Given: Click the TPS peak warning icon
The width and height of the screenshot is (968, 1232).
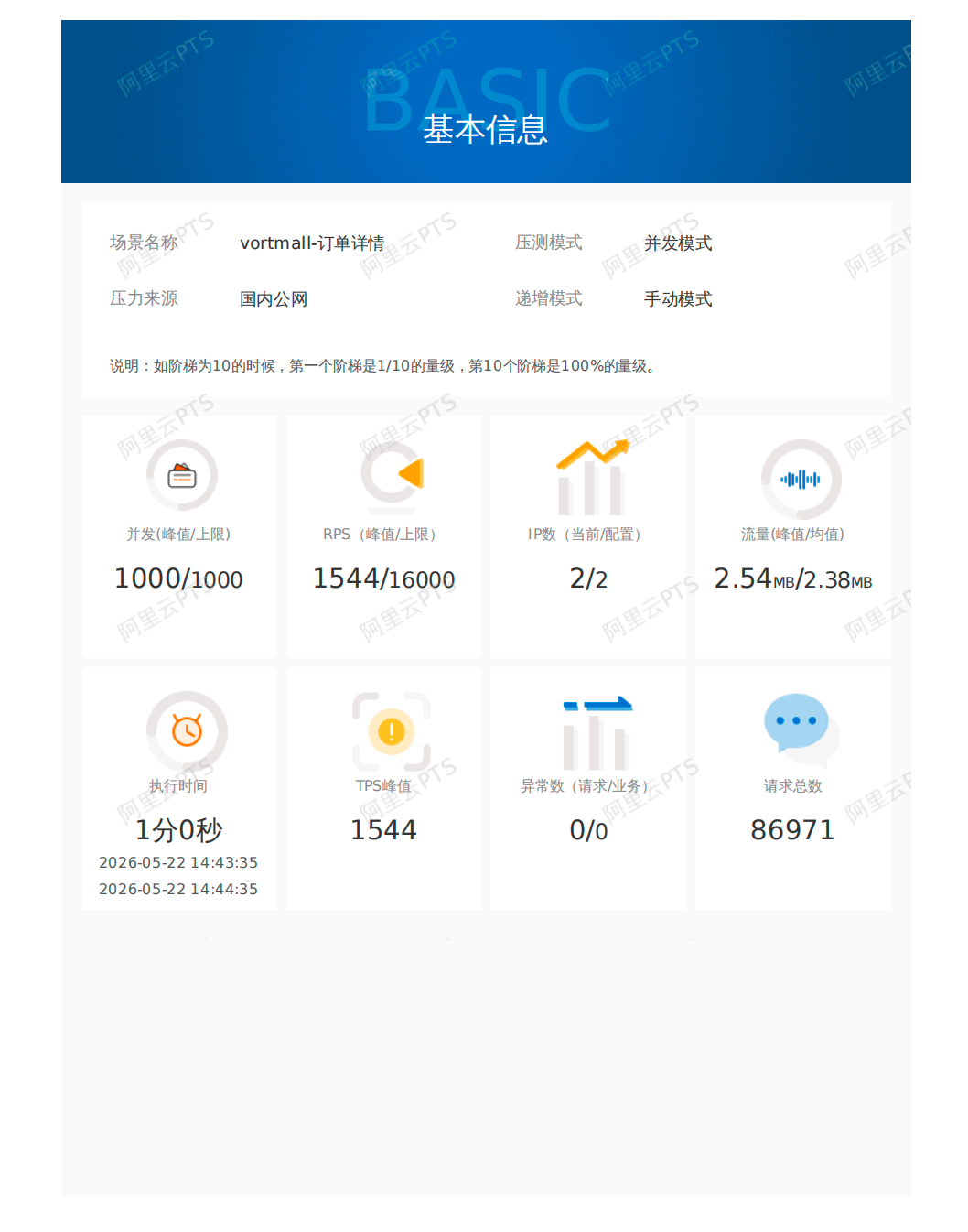Looking at the screenshot, I should pyautogui.click(x=392, y=731).
